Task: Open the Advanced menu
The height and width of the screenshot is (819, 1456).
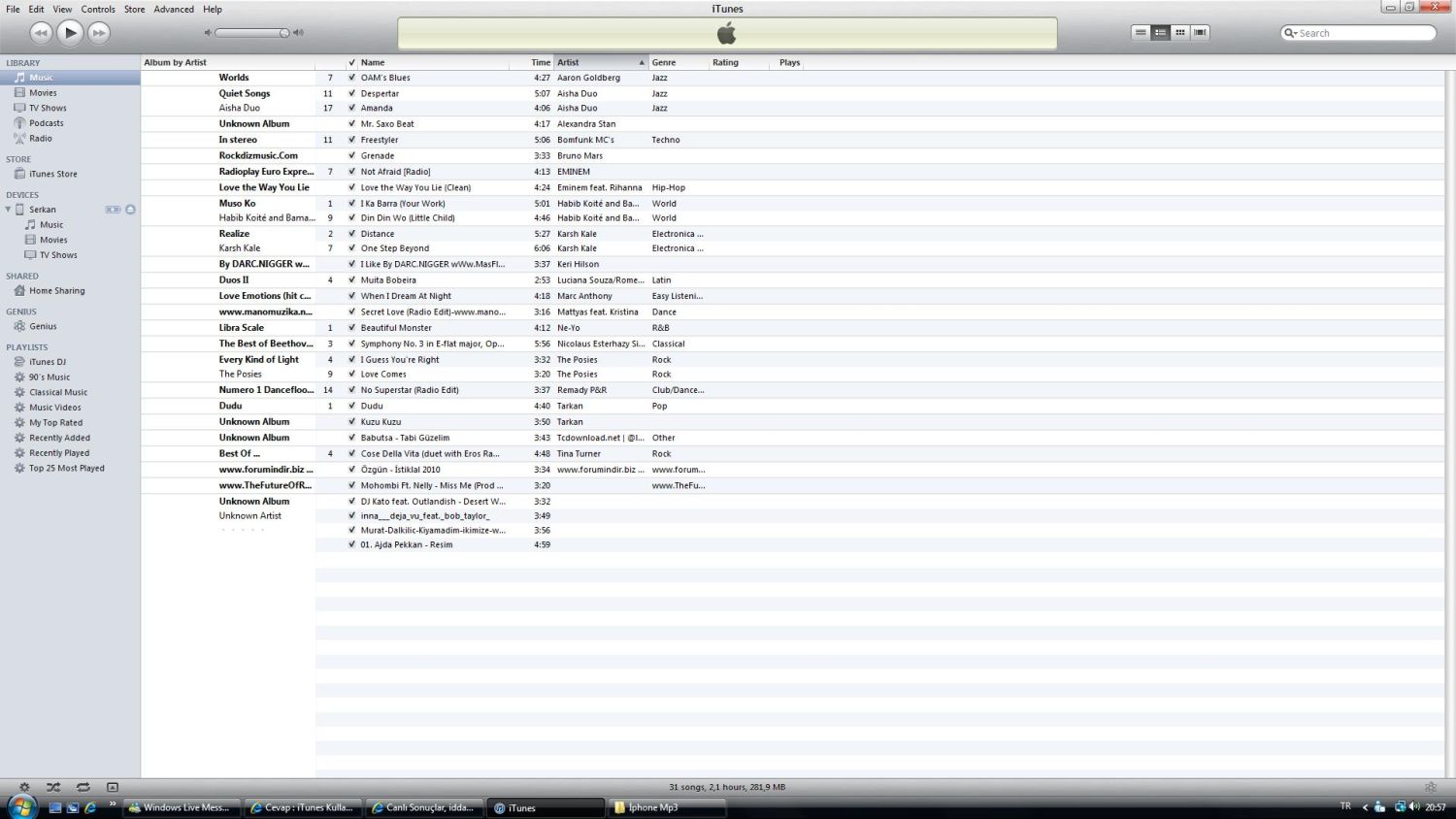Action: 174,9
